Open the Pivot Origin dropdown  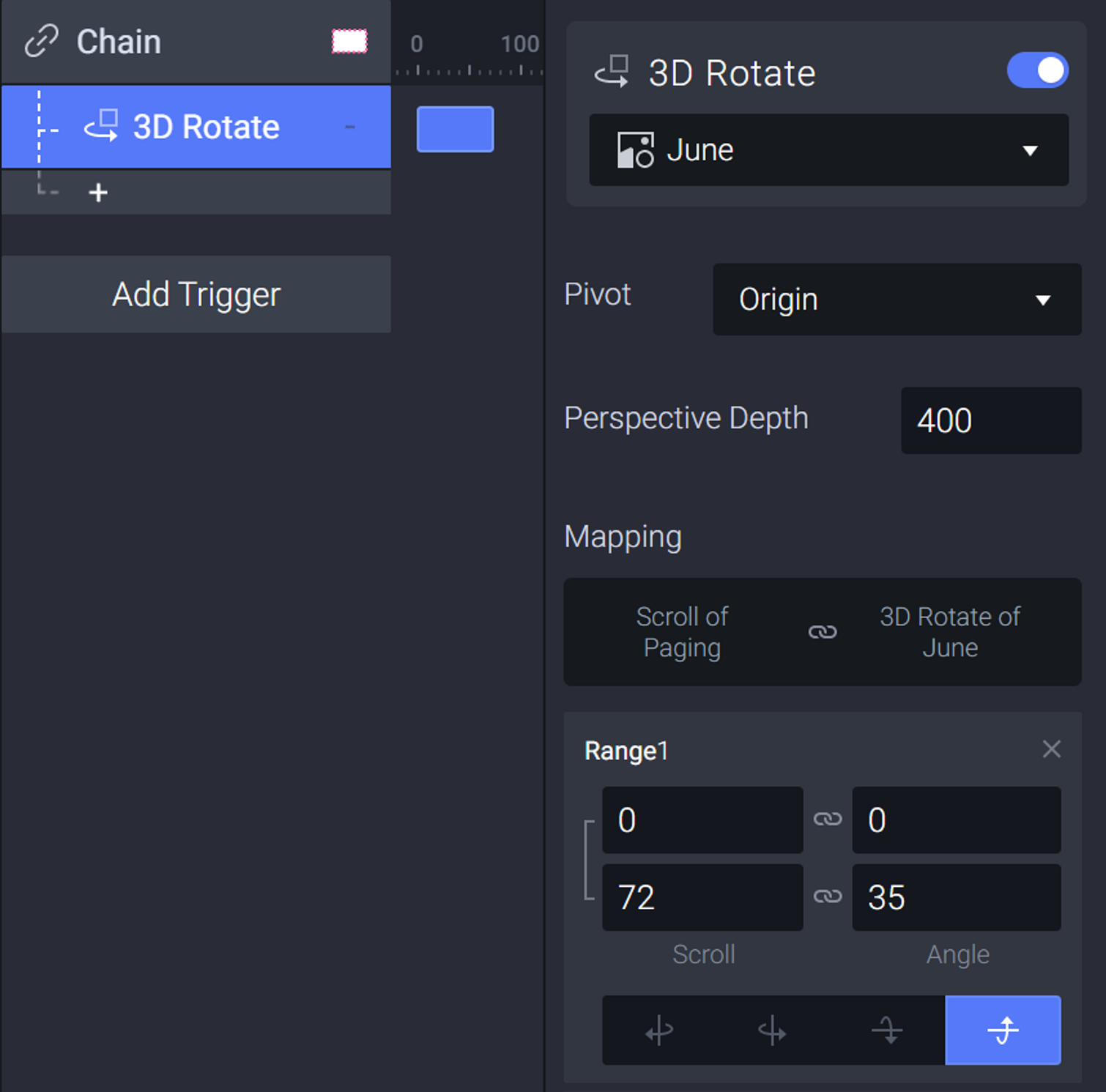pyautogui.click(x=897, y=300)
